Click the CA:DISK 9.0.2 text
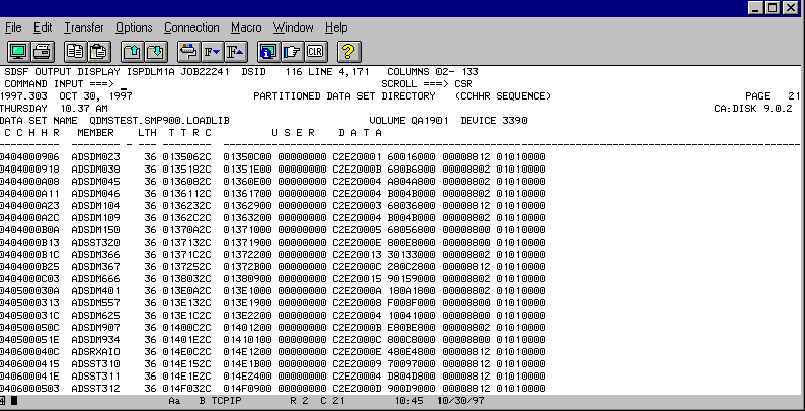 753,109
